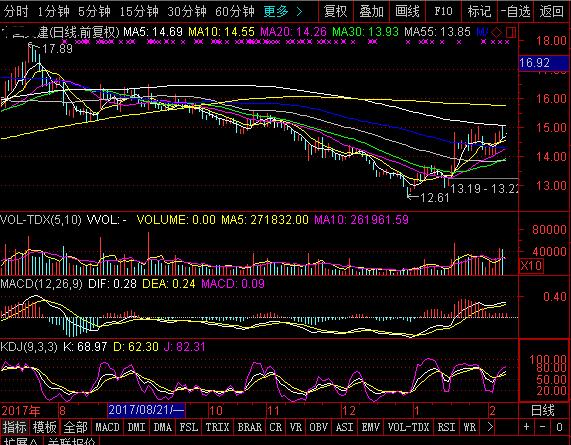Click the 16.92 price marker on axis
The width and height of the screenshot is (571, 445).
pos(543,63)
